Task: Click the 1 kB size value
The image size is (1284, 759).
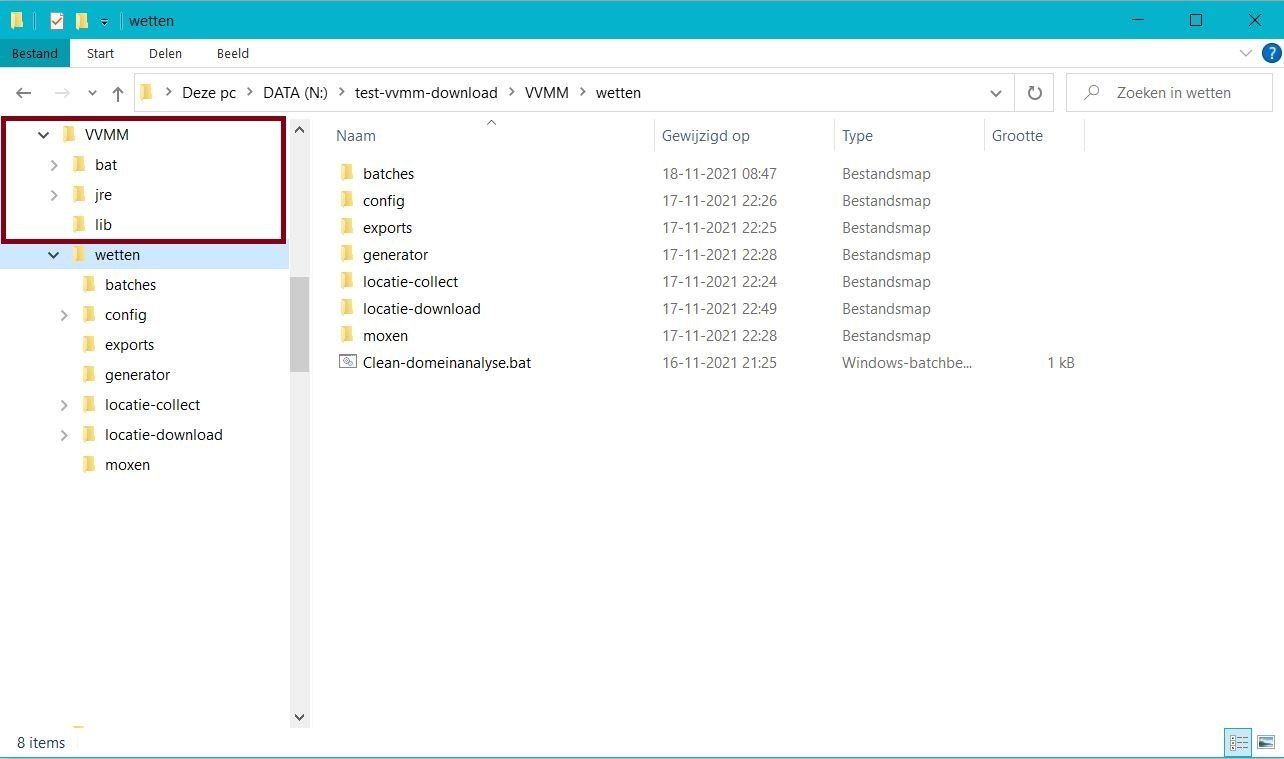Action: (1061, 363)
